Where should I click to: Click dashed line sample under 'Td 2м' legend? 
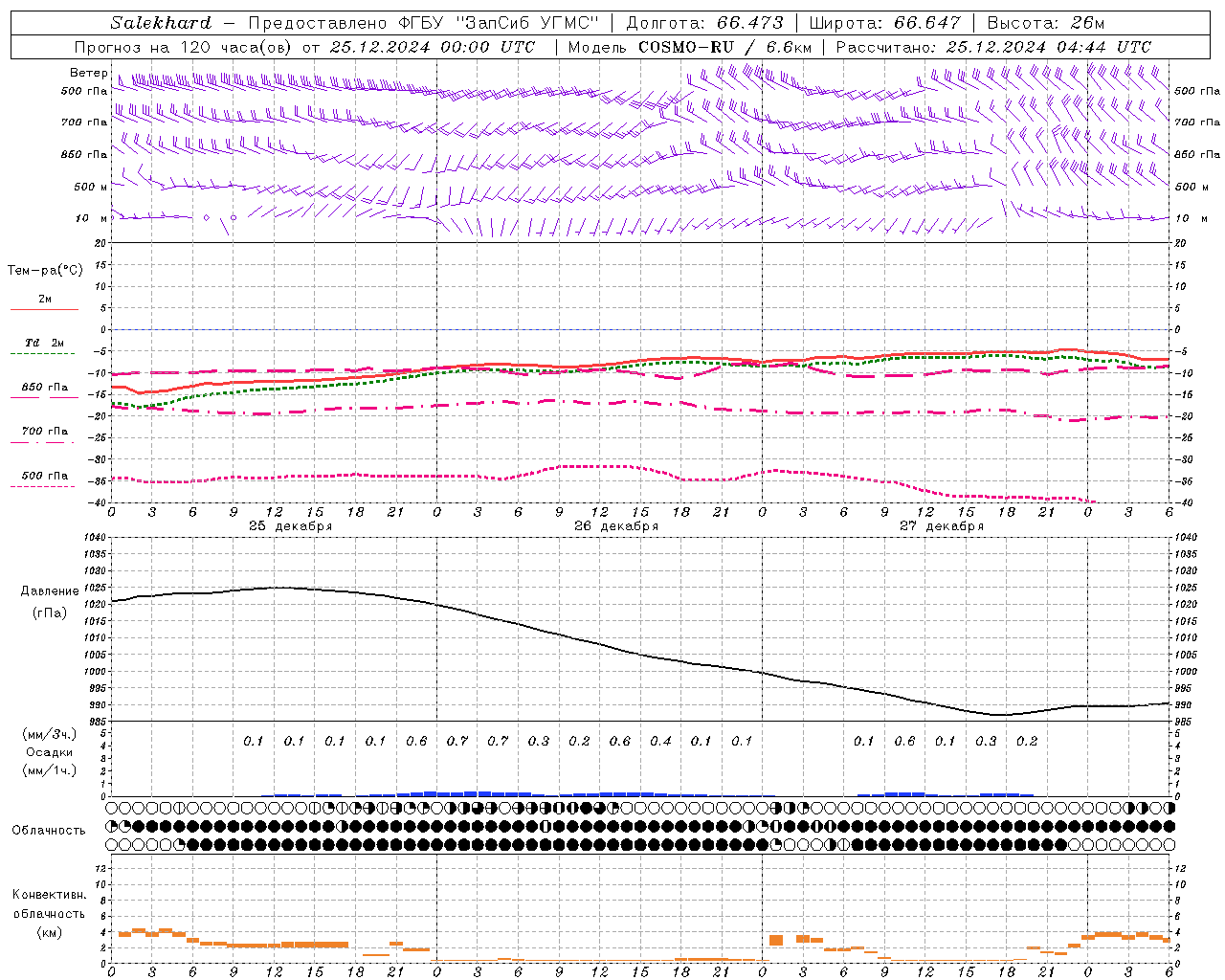[44, 354]
